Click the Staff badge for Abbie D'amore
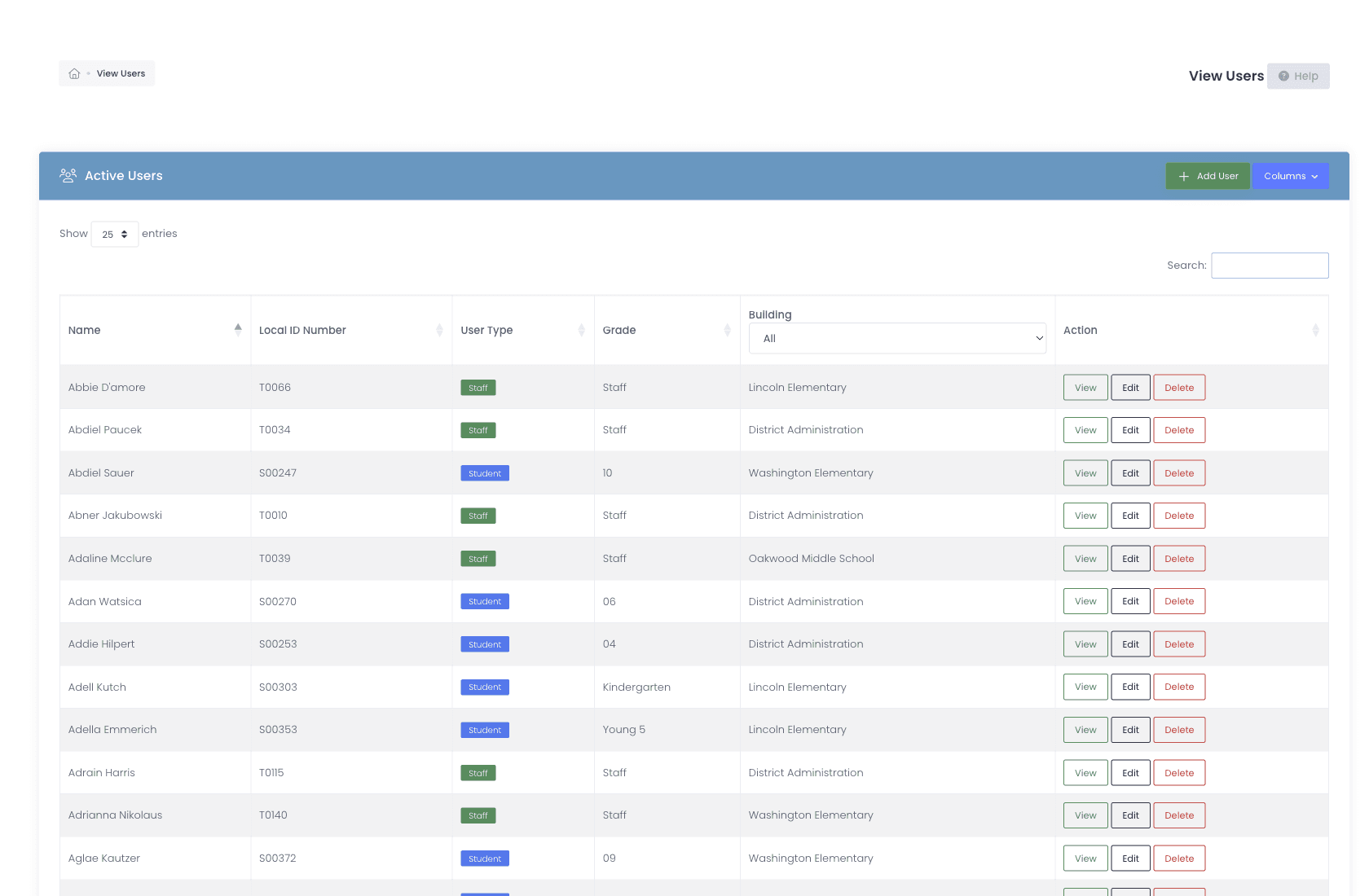The image size is (1369, 896). pyautogui.click(x=478, y=388)
